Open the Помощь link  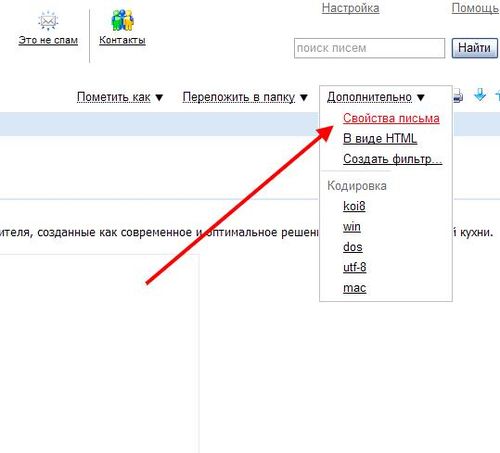pos(475,8)
